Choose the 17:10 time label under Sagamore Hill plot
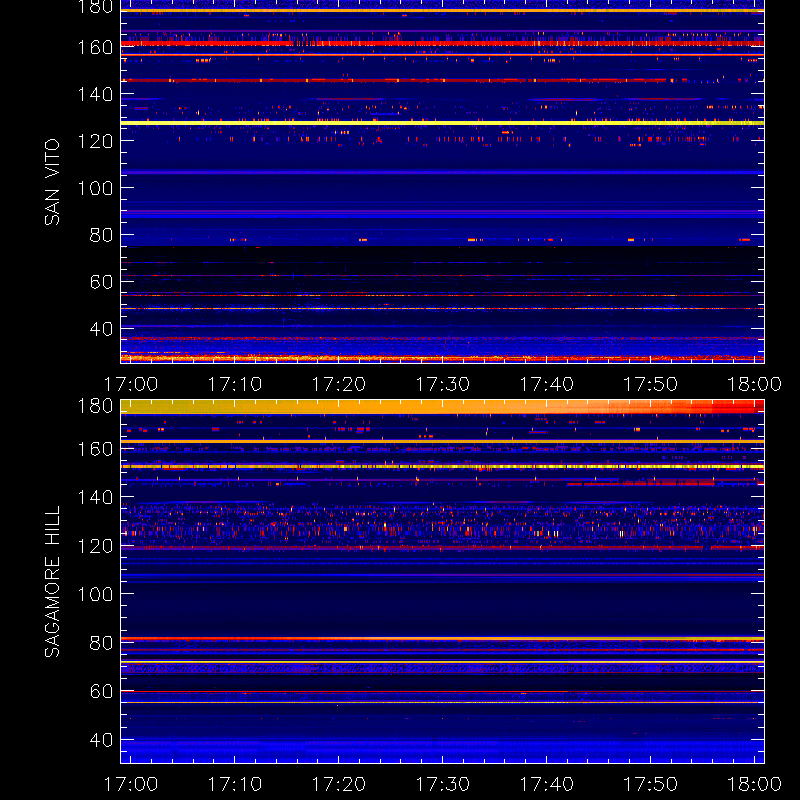The width and height of the screenshot is (800, 800). tap(235, 784)
